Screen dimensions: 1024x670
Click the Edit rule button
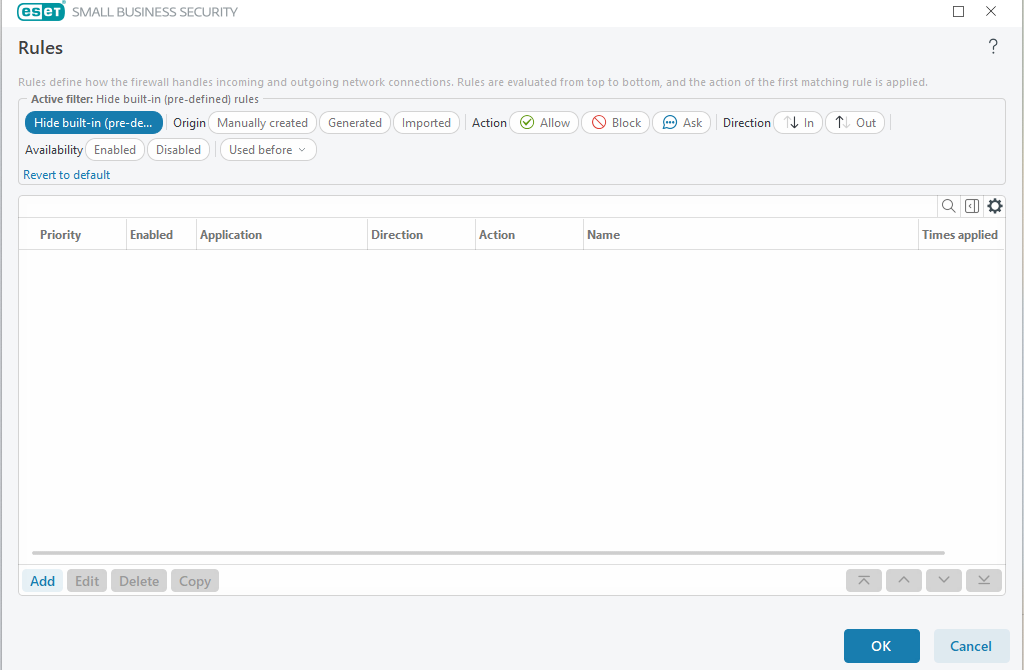point(87,581)
